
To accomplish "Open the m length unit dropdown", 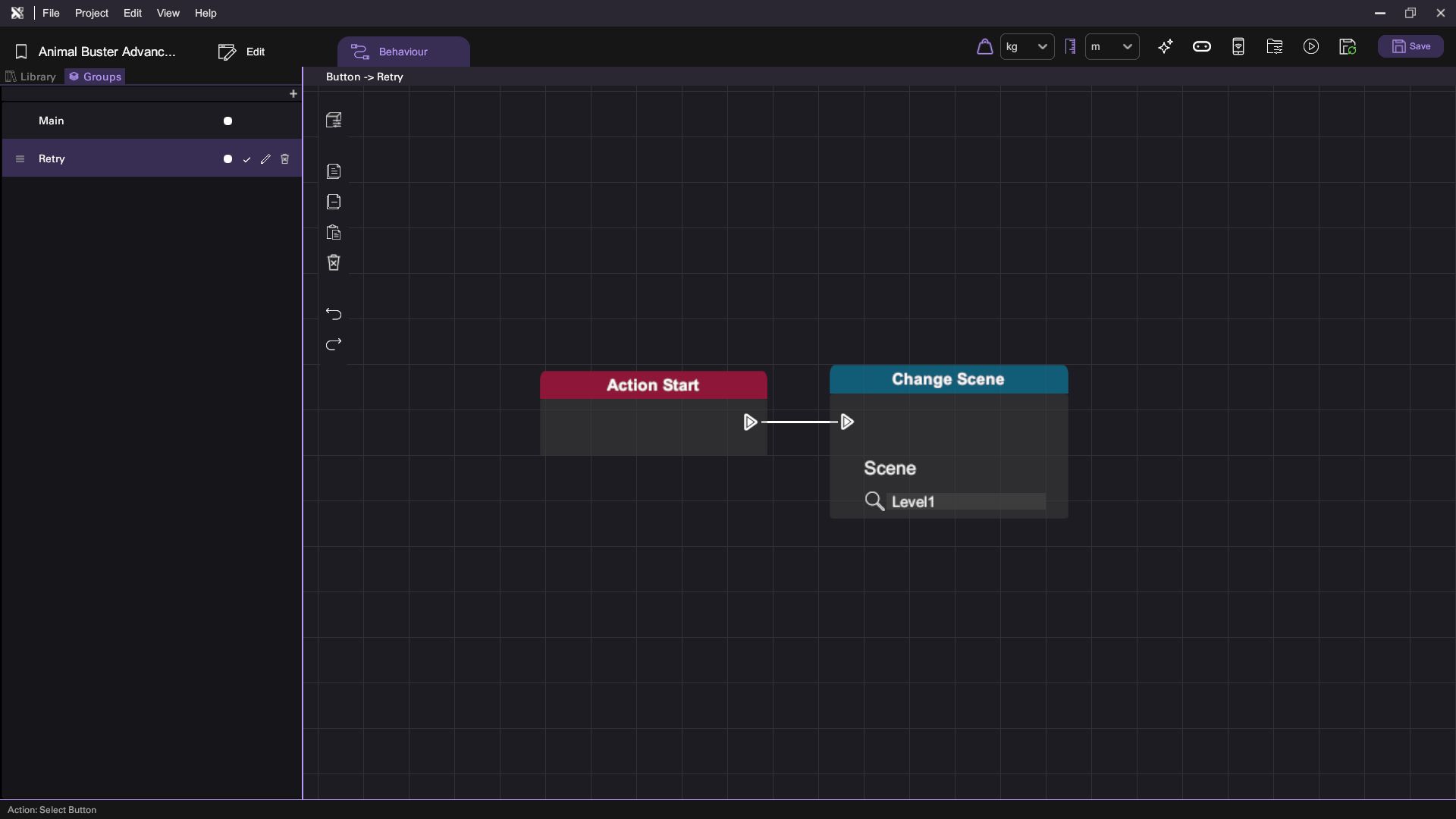I will point(1112,47).
